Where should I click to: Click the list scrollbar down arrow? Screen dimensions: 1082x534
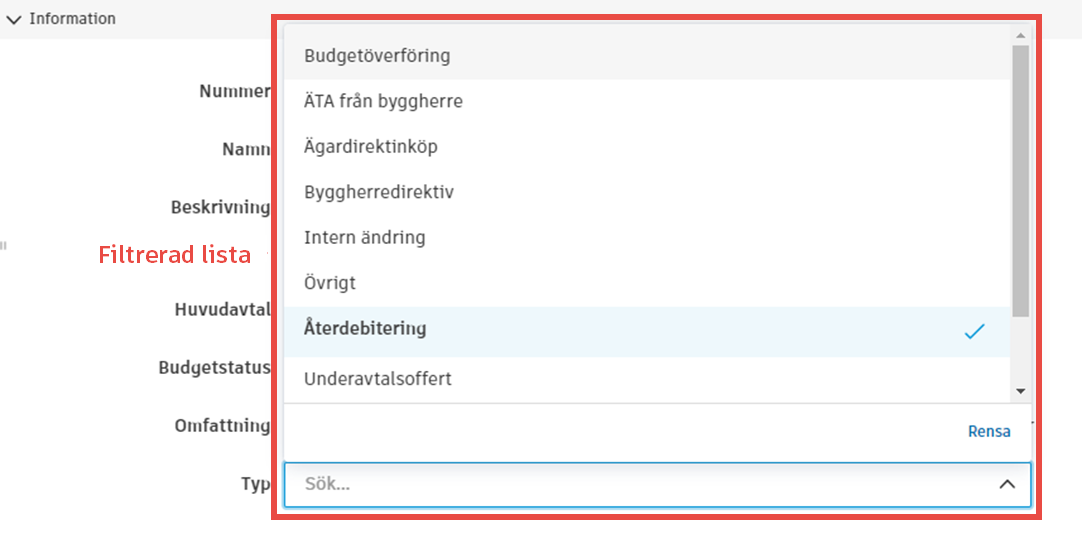(x=1020, y=391)
